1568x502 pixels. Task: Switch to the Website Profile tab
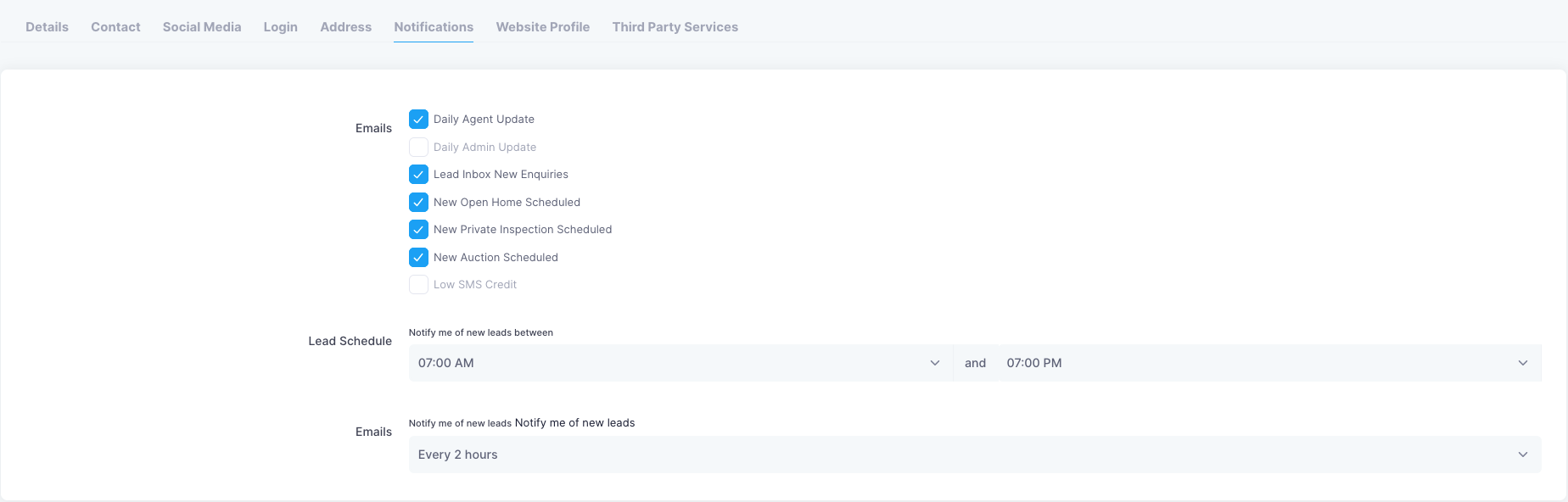[543, 27]
